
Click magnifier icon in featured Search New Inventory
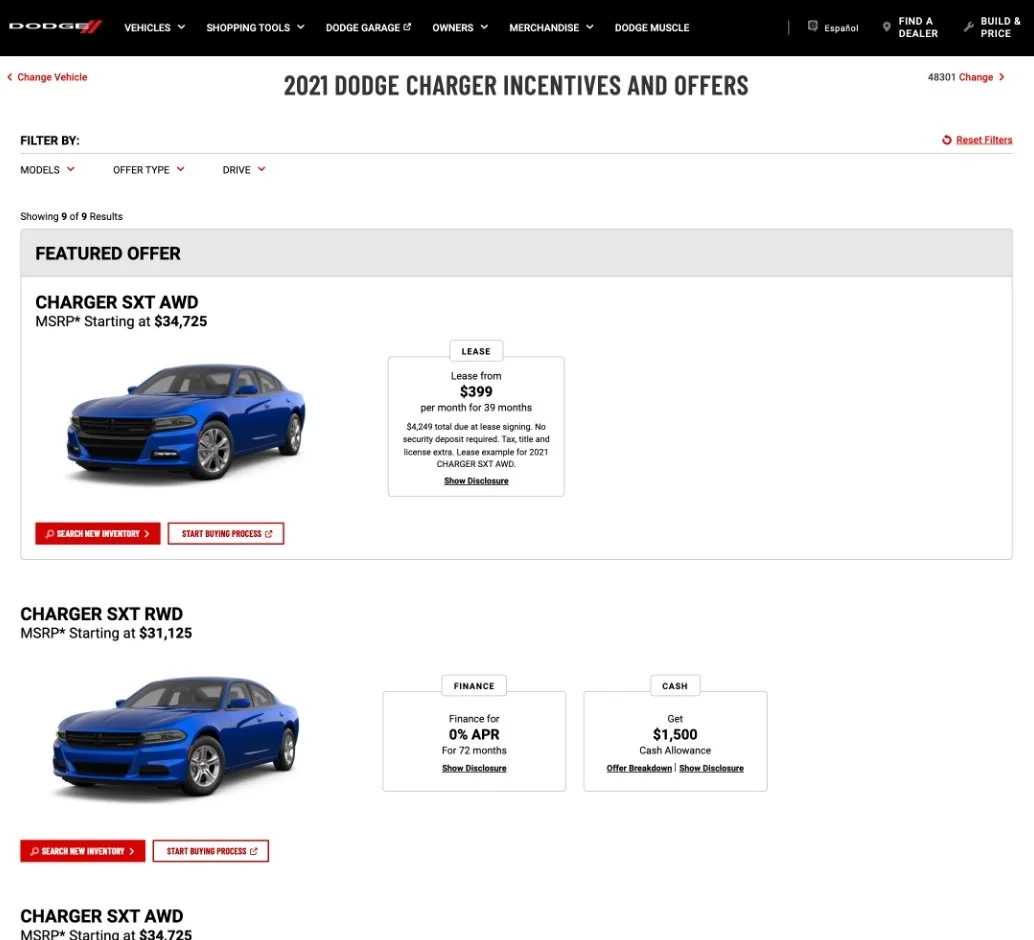coord(49,534)
